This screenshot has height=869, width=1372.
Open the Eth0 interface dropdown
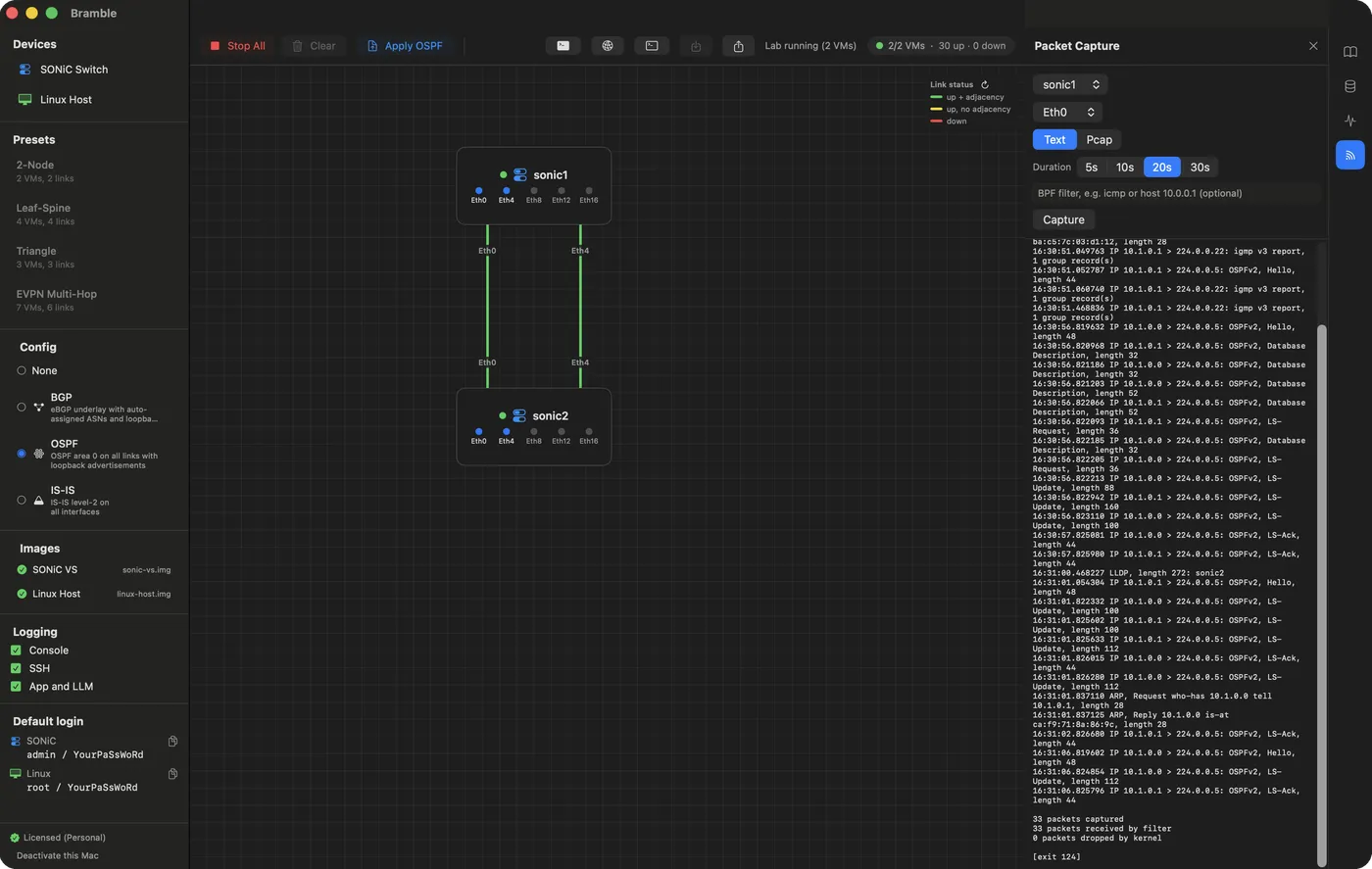pos(1067,112)
